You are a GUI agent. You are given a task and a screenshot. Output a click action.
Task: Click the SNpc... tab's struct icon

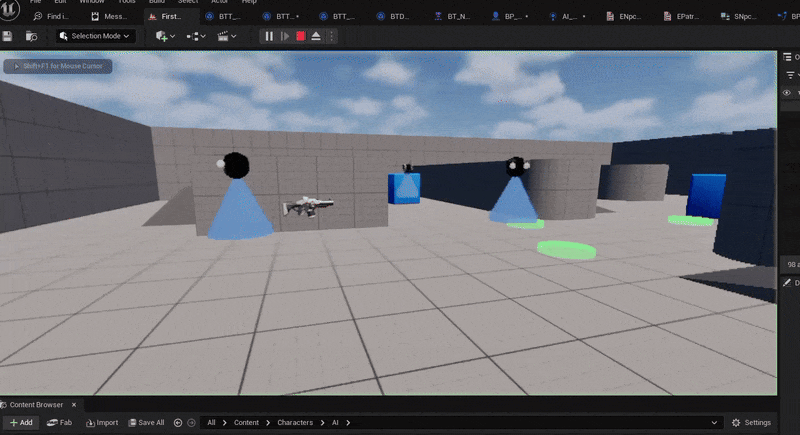pyautogui.click(x=724, y=16)
